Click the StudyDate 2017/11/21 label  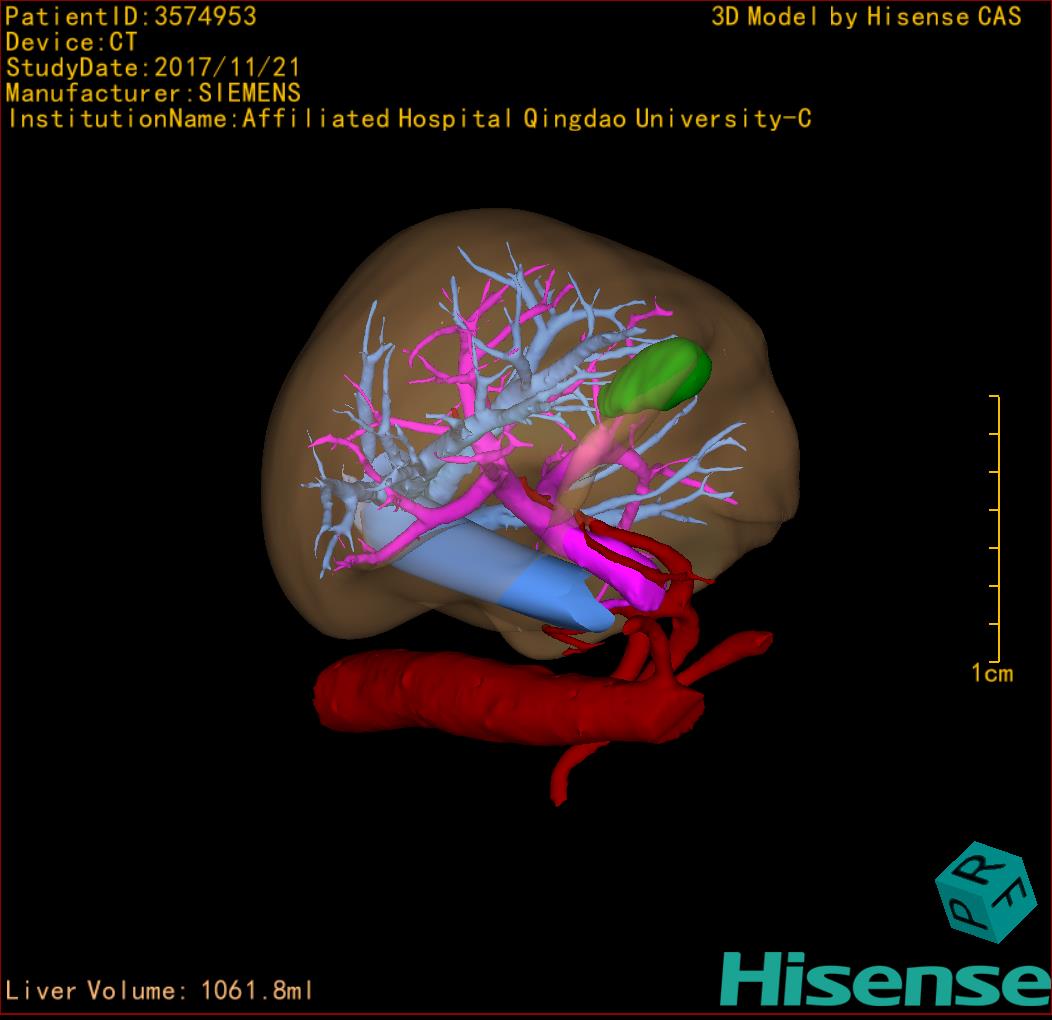153,68
